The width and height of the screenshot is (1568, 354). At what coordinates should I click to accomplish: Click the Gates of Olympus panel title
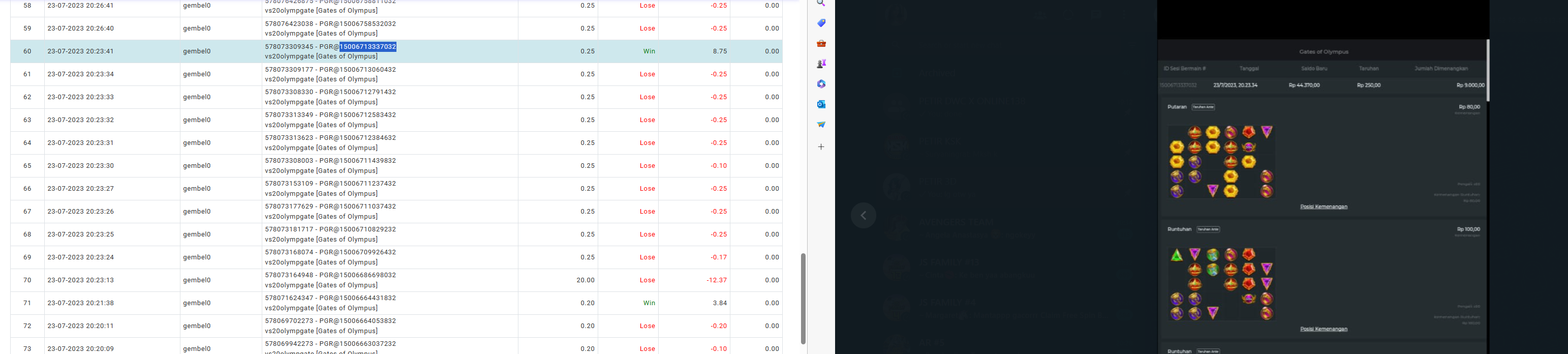[x=1324, y=52]
